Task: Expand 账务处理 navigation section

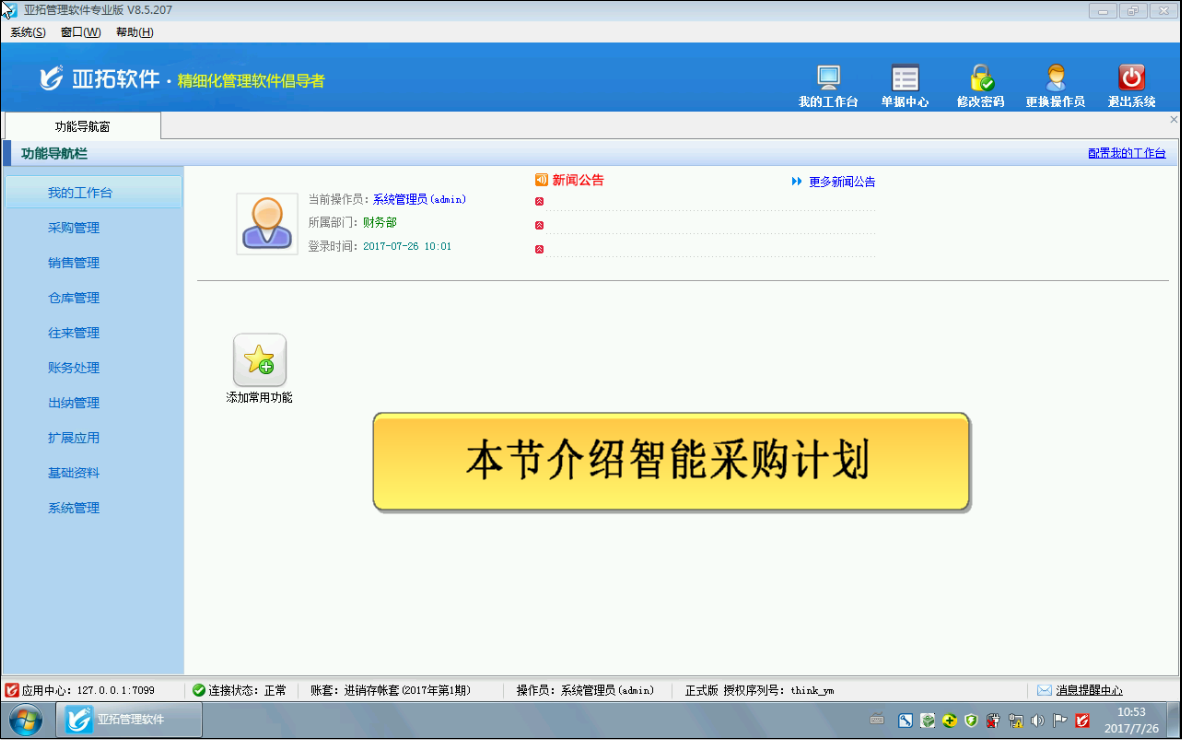Action: click(x=74, y=368)
